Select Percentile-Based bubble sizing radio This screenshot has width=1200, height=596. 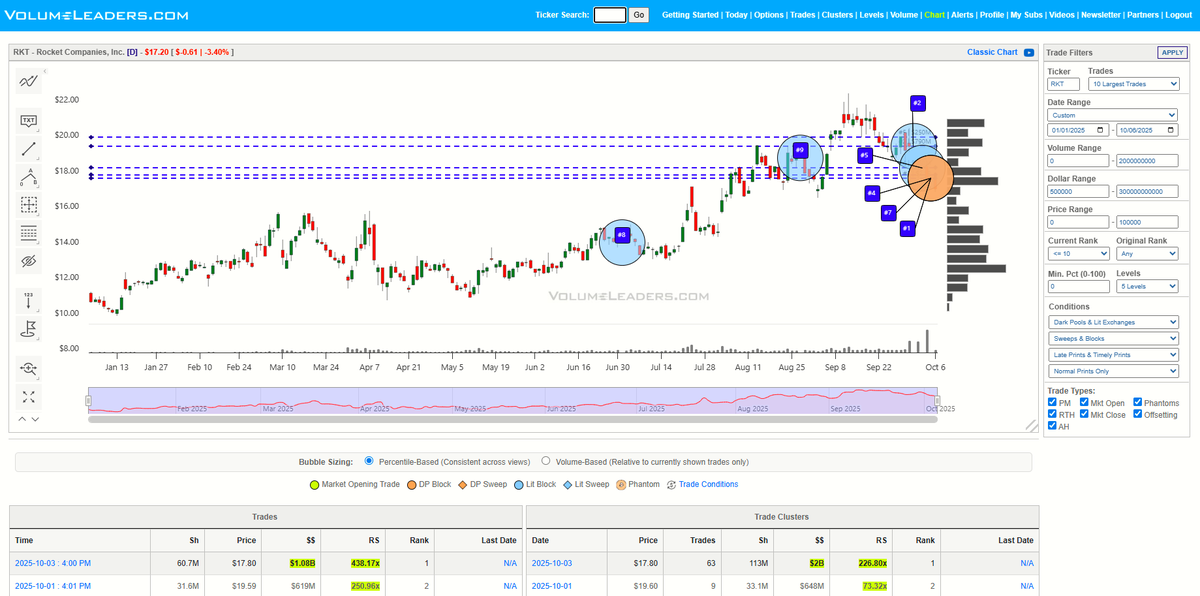point(369,461)
